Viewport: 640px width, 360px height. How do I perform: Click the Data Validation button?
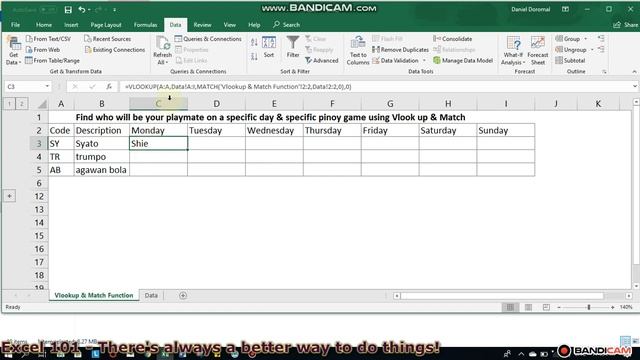click(396, 60)
